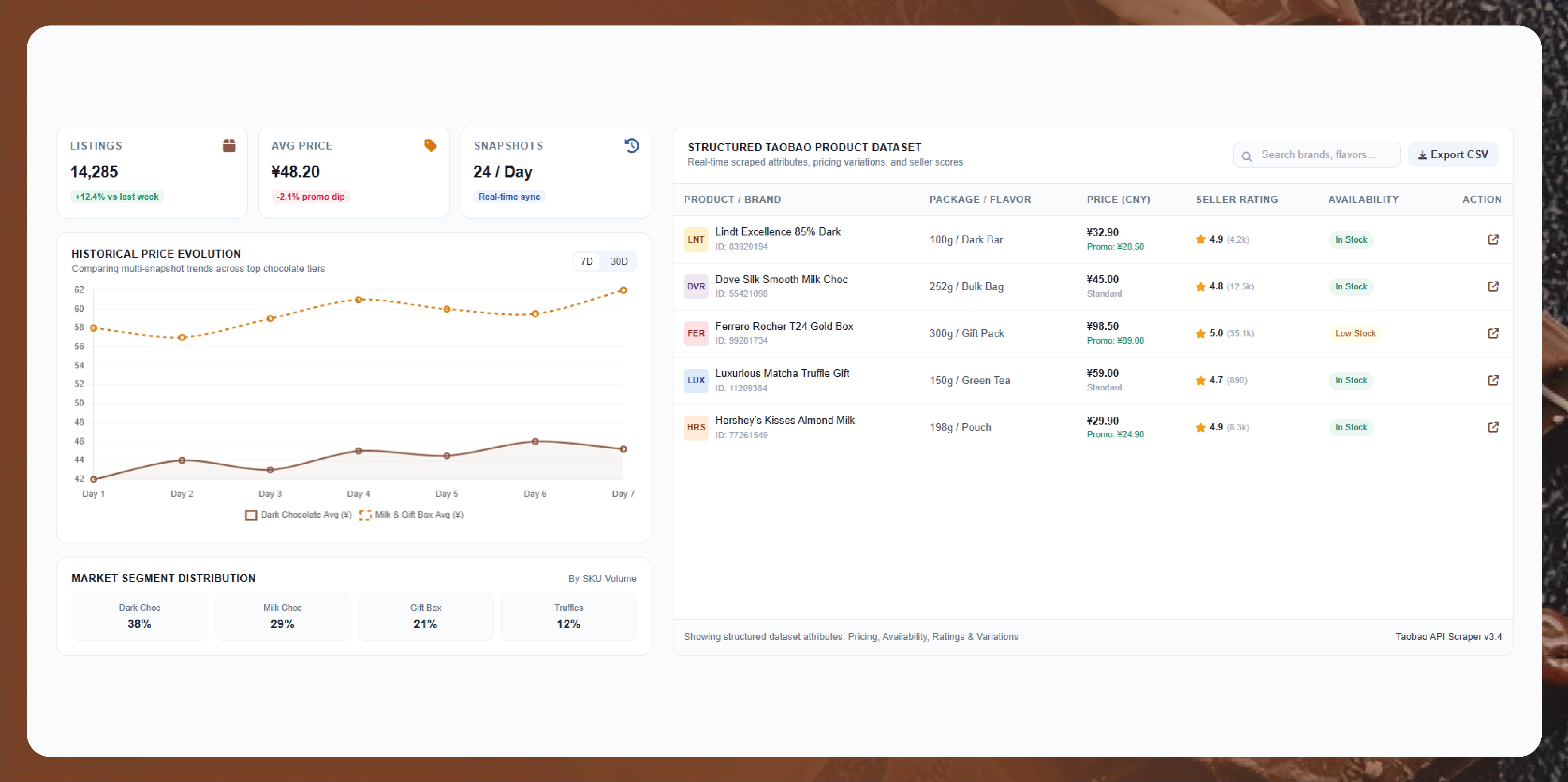Select the Gift Box 21% segment card
1568x782 pixels.
(x=425, y=616)
